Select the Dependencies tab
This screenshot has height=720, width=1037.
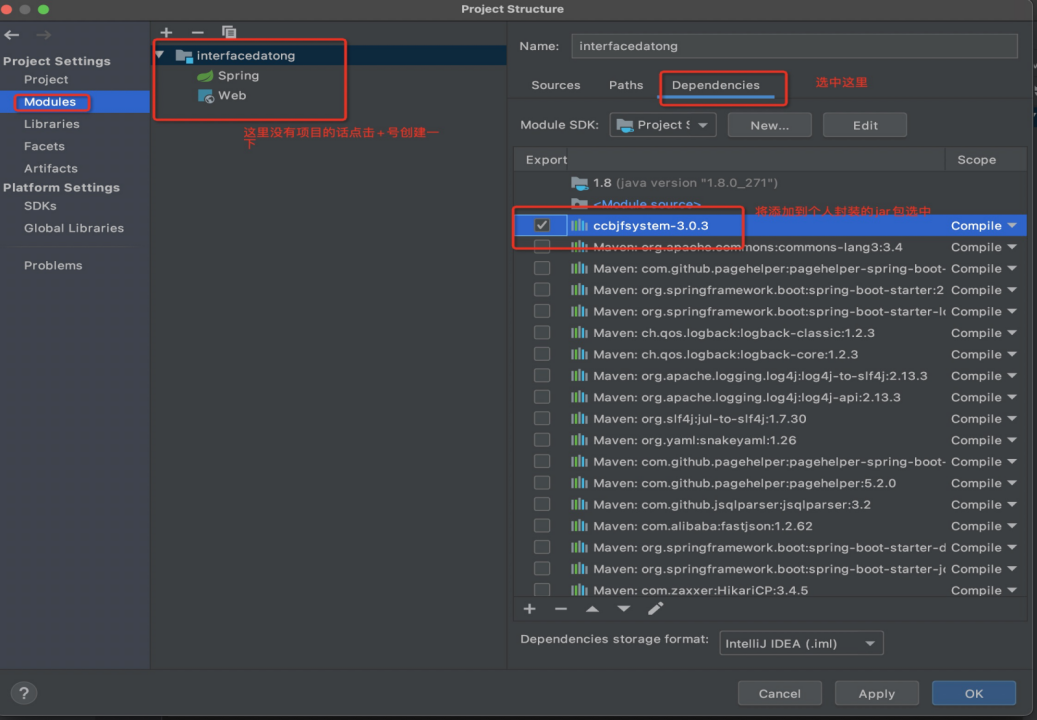pyautogui.click(x=716, y=85)
